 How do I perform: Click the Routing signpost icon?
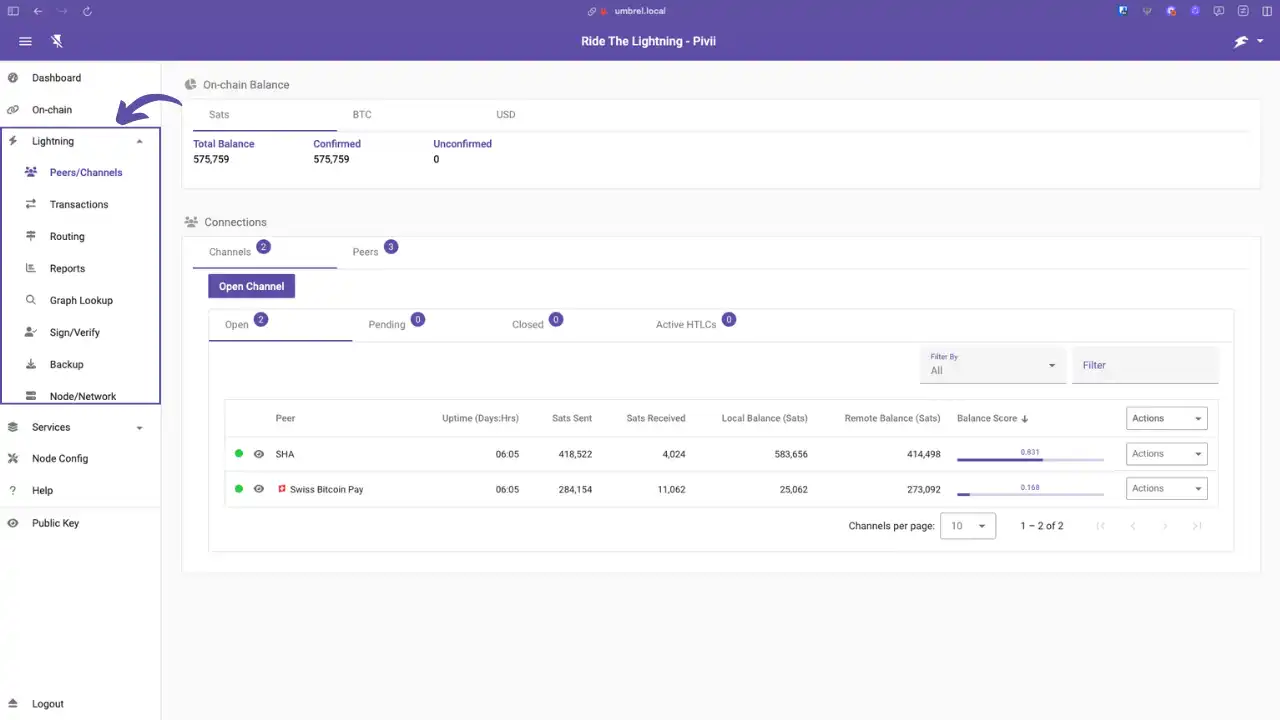[x=31, y=236]
